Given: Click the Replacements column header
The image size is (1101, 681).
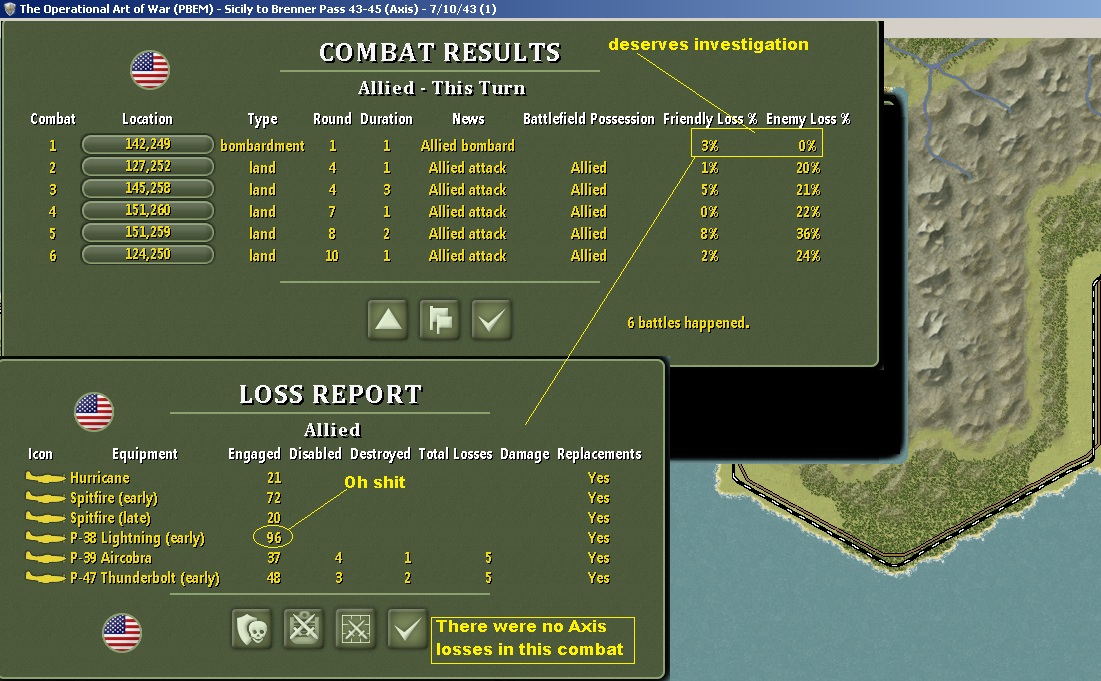Looking at the screenshot, I should [599, 454].
